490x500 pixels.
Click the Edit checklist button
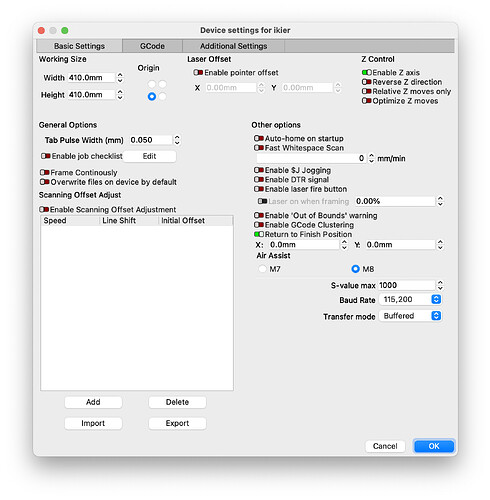(x=149, y=156)
